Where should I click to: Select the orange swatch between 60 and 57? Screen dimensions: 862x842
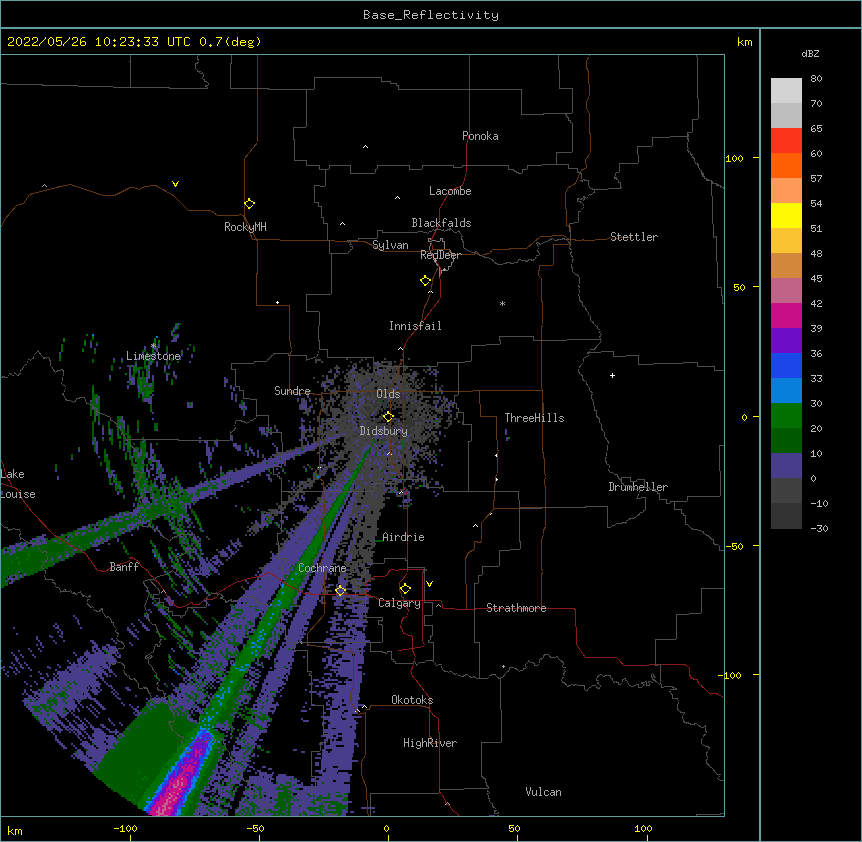pos(786,165)
